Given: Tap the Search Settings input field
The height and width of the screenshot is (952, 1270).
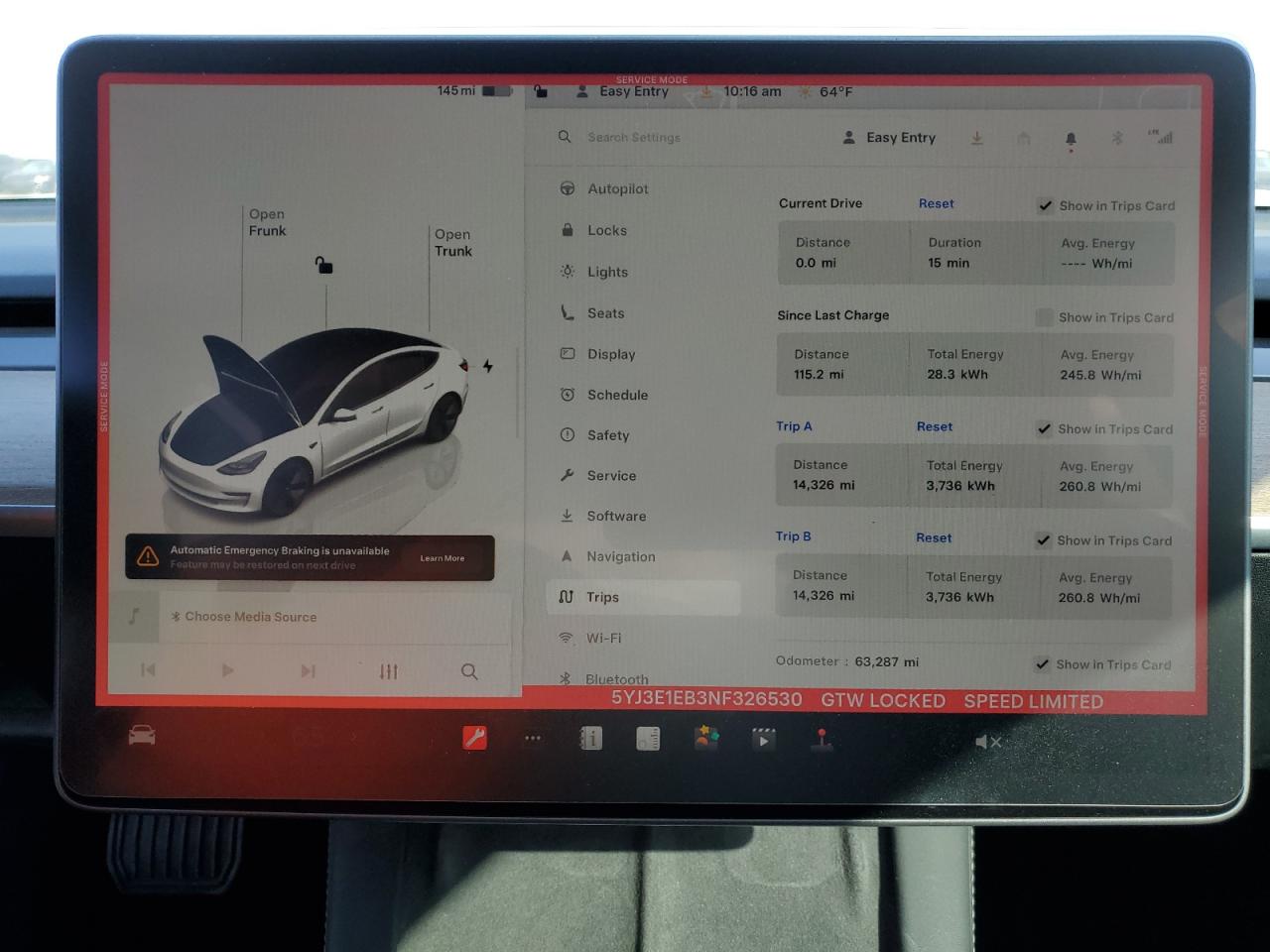Looking at the screenshot, I should (x=634, y=137).
